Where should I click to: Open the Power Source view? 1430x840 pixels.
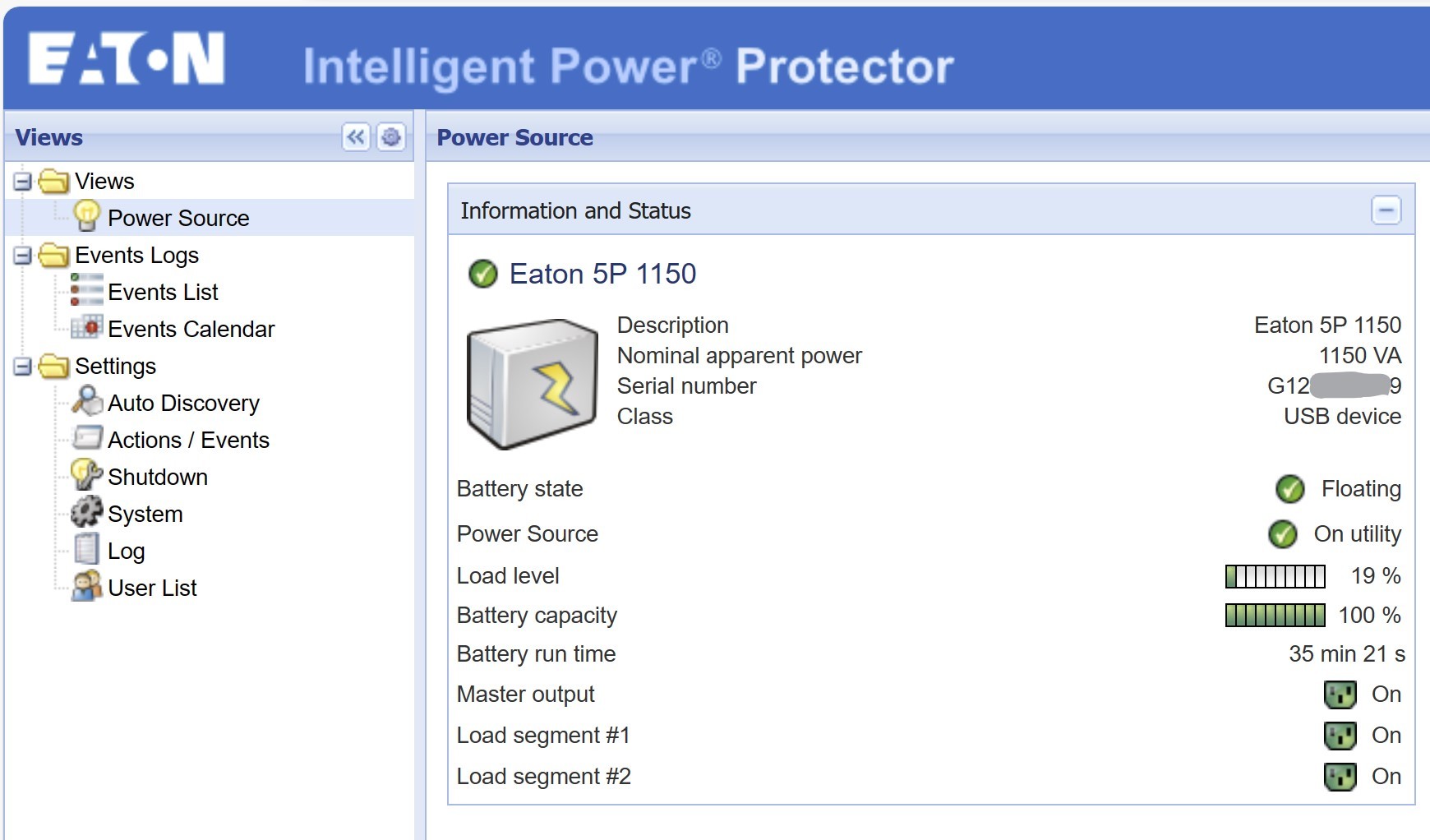(178, 218)
